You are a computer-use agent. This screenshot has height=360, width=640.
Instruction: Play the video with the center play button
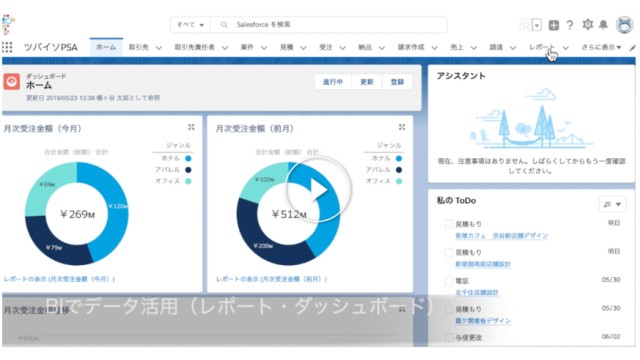click(x=318, y=189)
